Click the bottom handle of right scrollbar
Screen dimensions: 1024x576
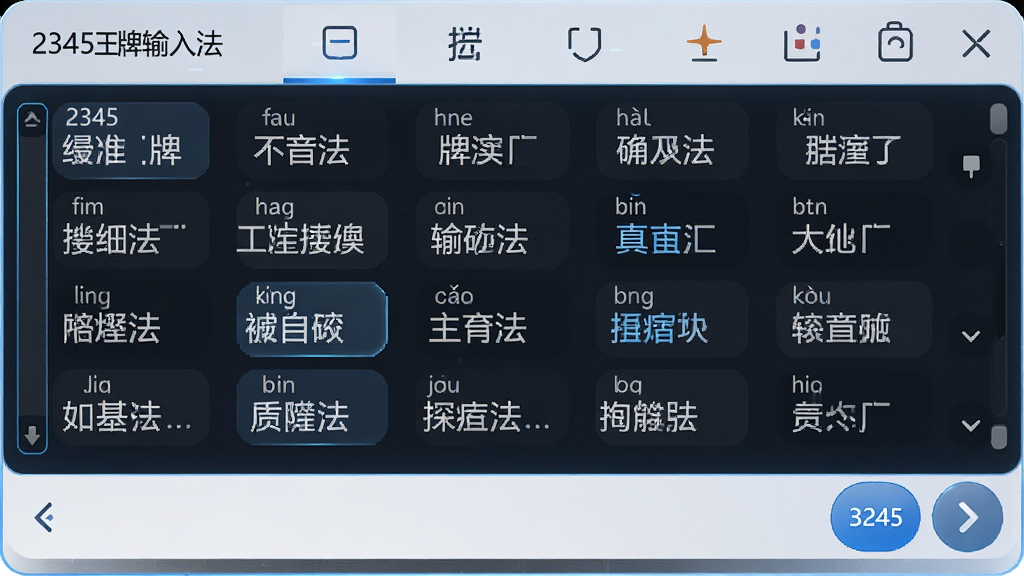point(999,437)
